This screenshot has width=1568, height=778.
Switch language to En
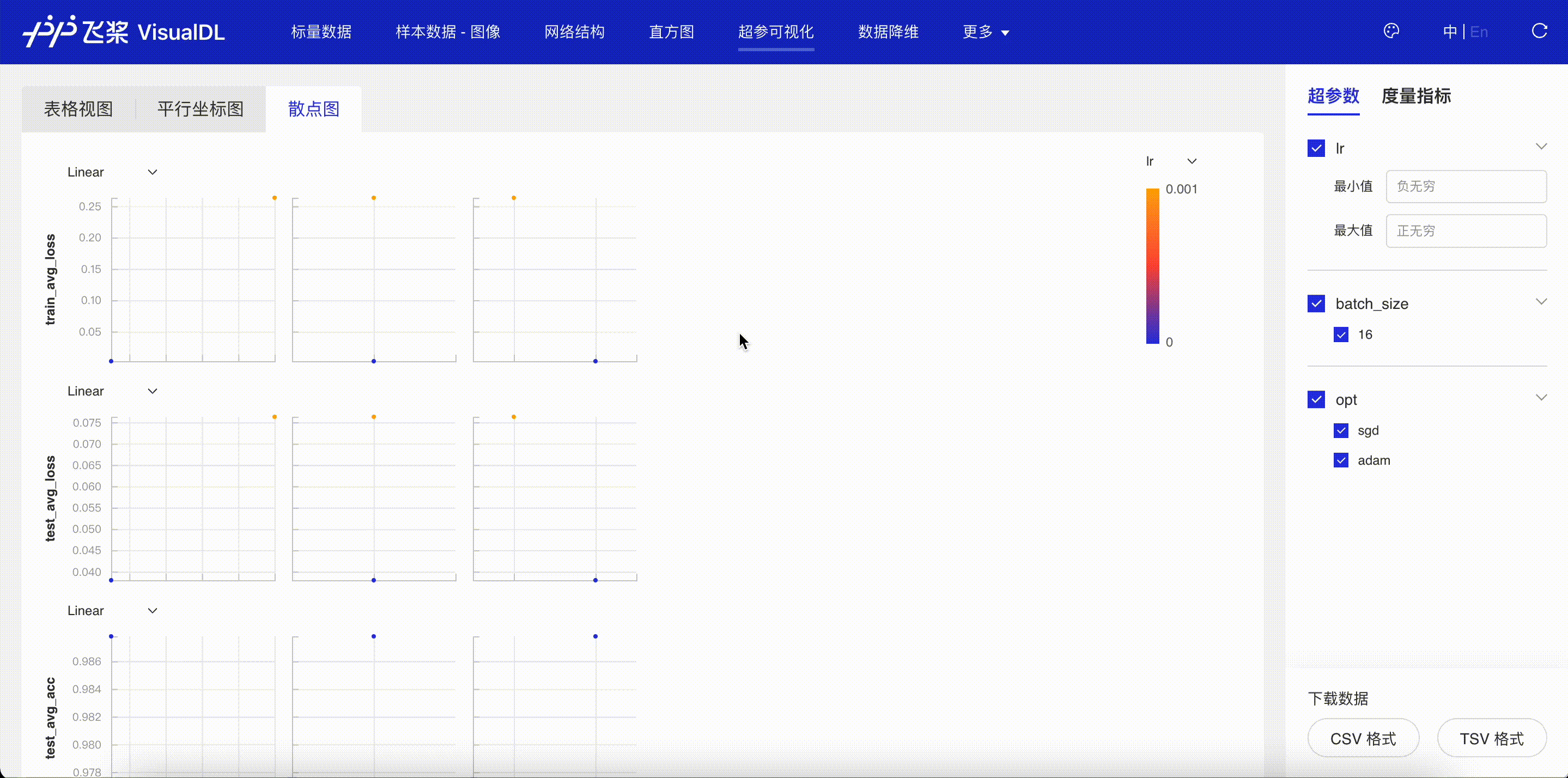(x=1479, y=32)
